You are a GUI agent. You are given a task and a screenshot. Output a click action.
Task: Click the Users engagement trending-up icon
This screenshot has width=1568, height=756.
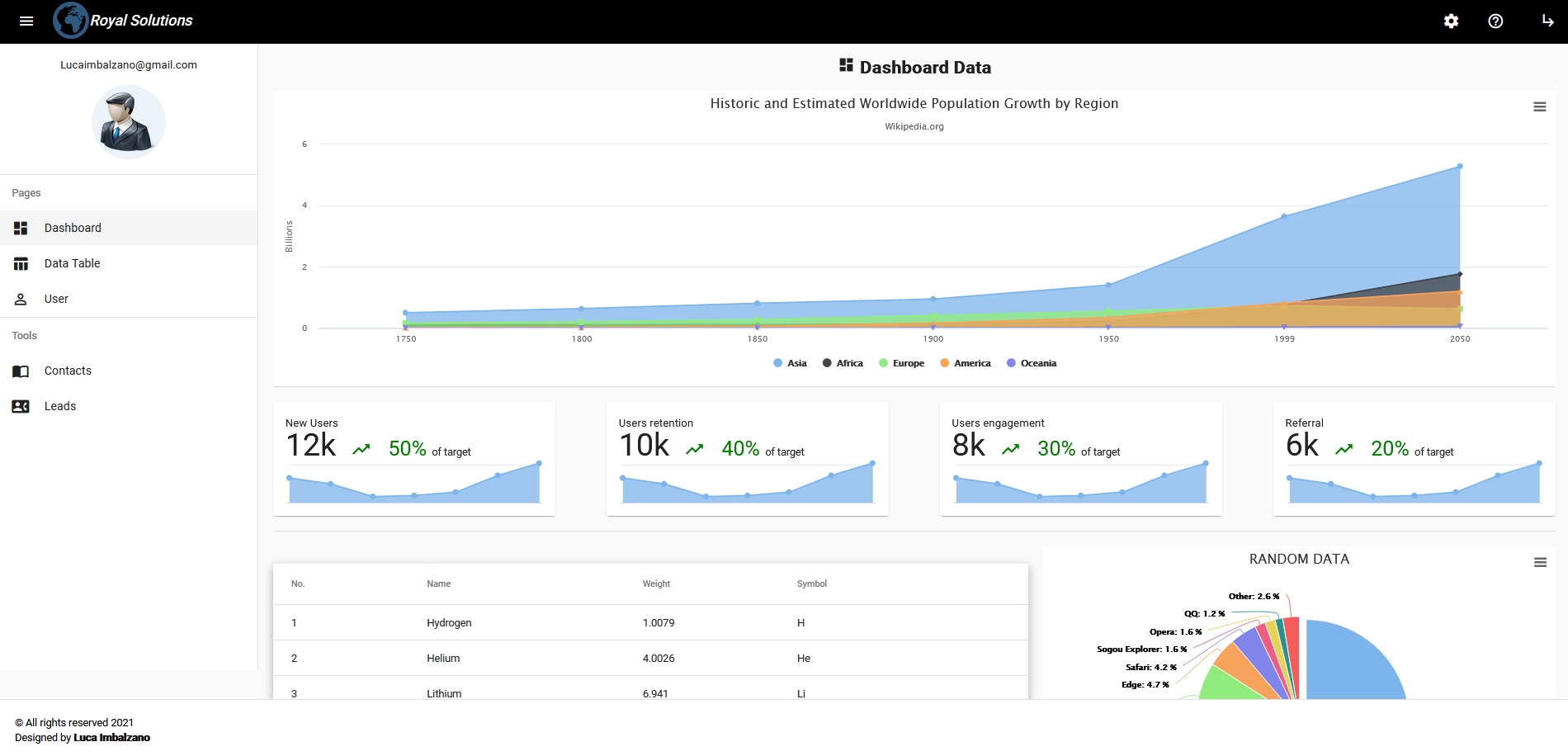1011,449
